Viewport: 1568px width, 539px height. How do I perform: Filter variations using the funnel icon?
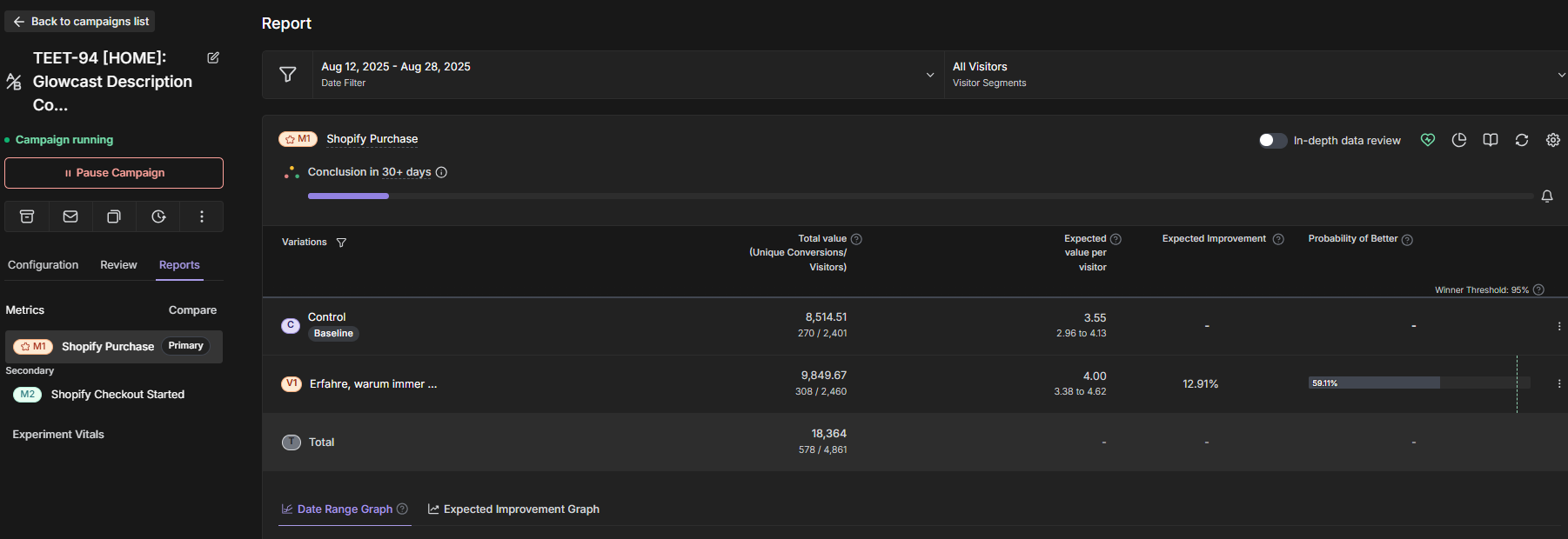pyautogui.click(x=341, y=243)
